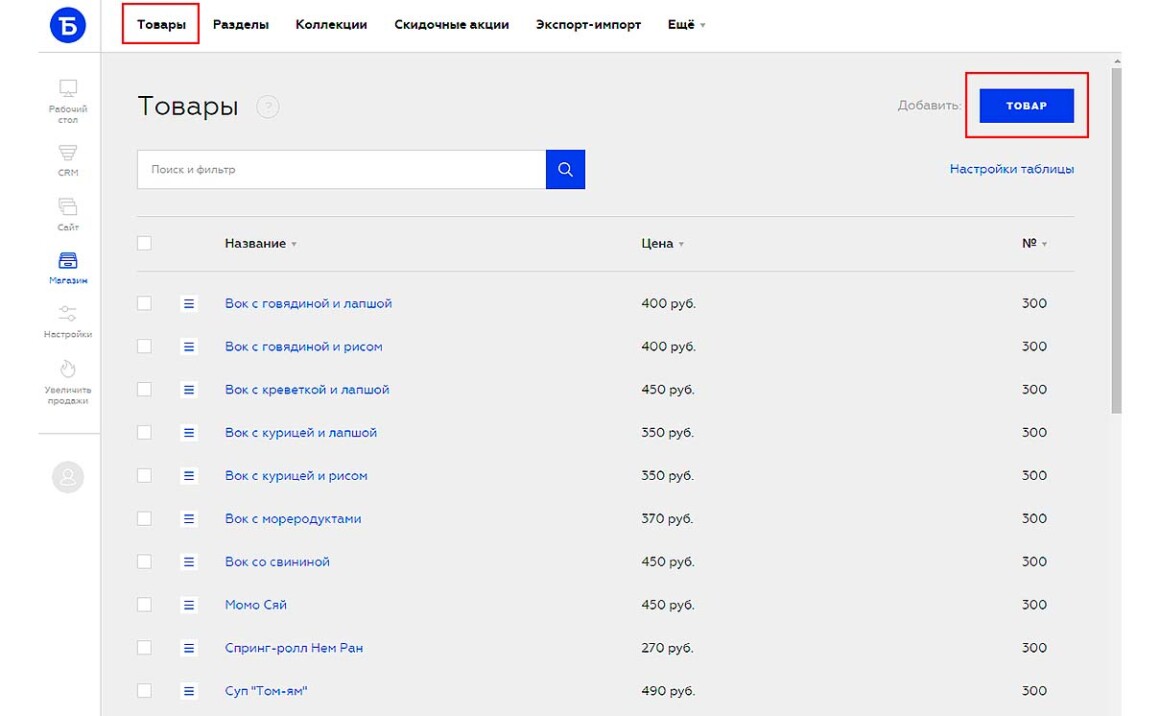Check the box for Спринг-ролл Нем Ран
This screenshot has height=716, width=1160.
tap(144, 648)
